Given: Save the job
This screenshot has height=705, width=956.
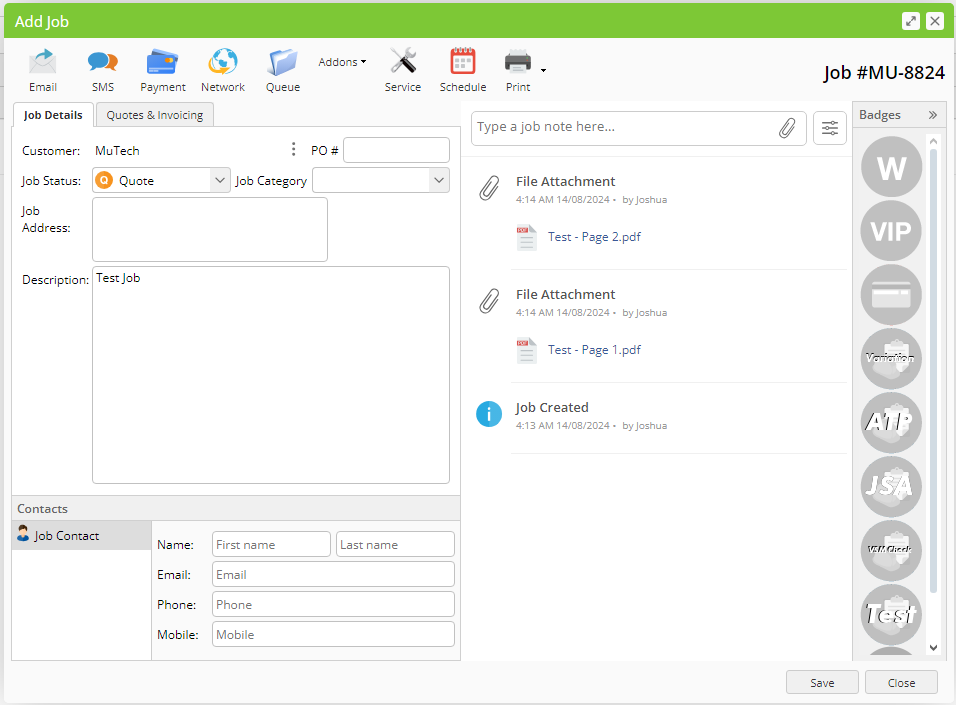Looking at the screenshot, I should (x=822, y=682).
